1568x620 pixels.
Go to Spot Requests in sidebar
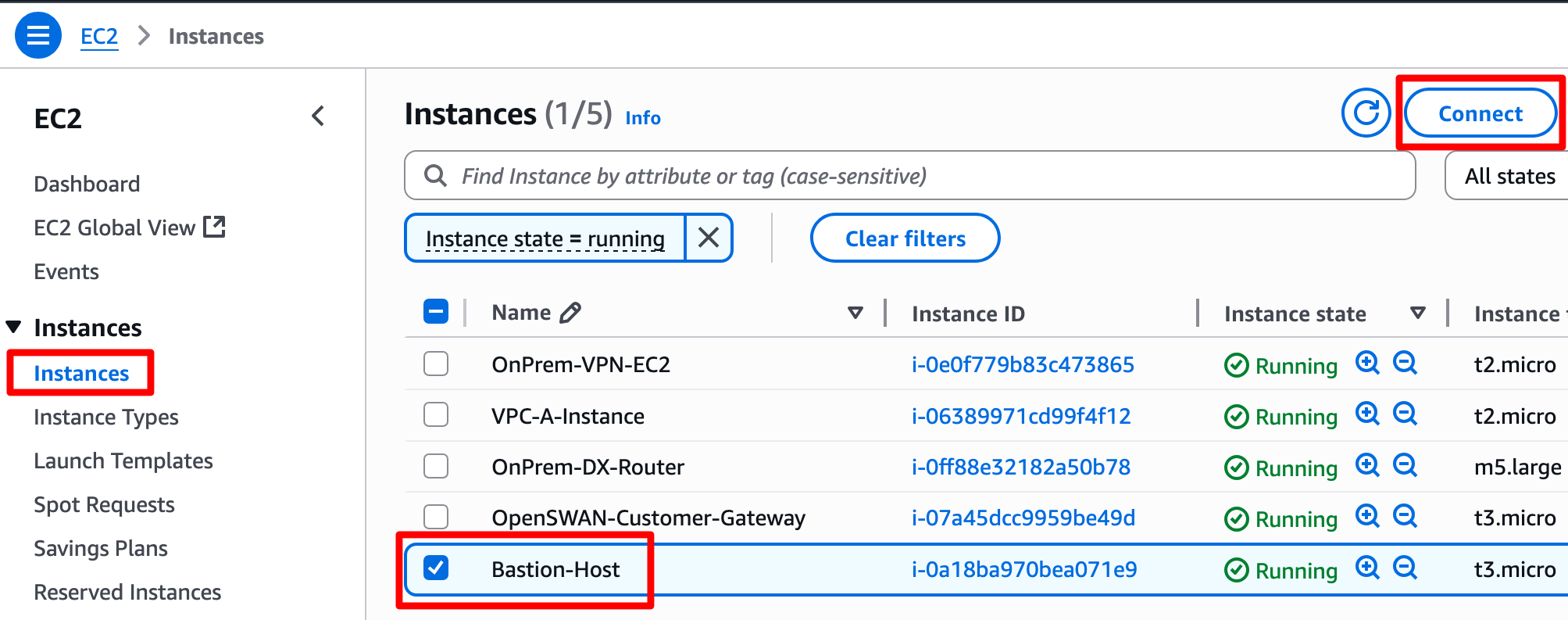tap(104, 505)
